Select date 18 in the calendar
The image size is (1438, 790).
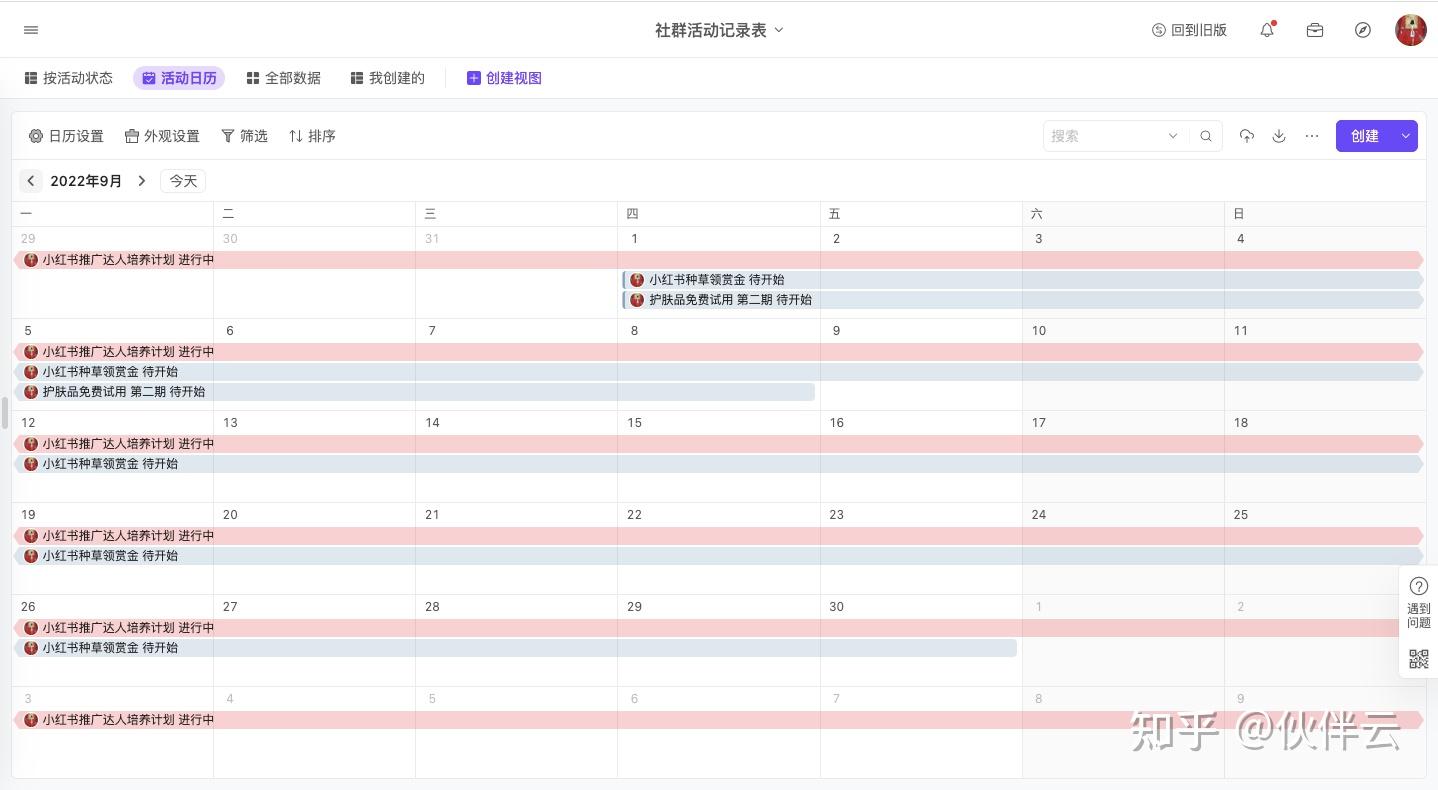(1241, 423)
